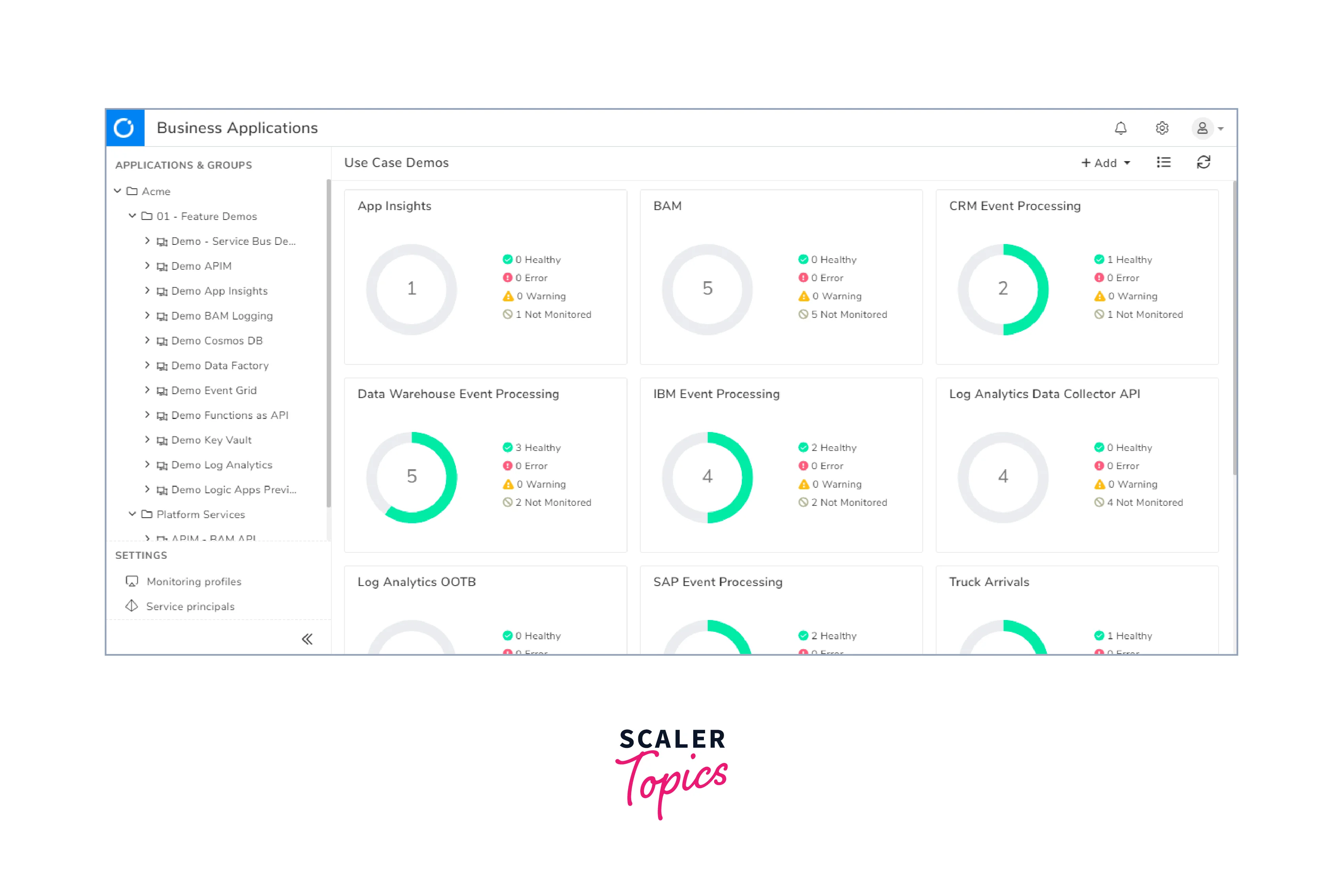Open the notifications bell icon

pos(1120,128)
